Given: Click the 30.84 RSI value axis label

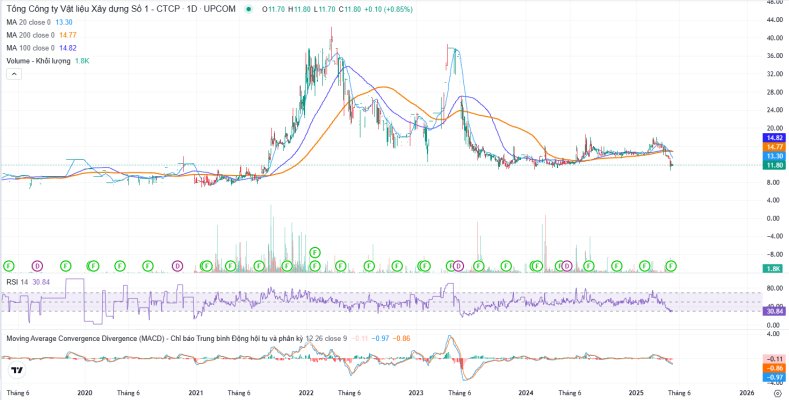Looking at the screenshot, I should click(x=772, y=312).
